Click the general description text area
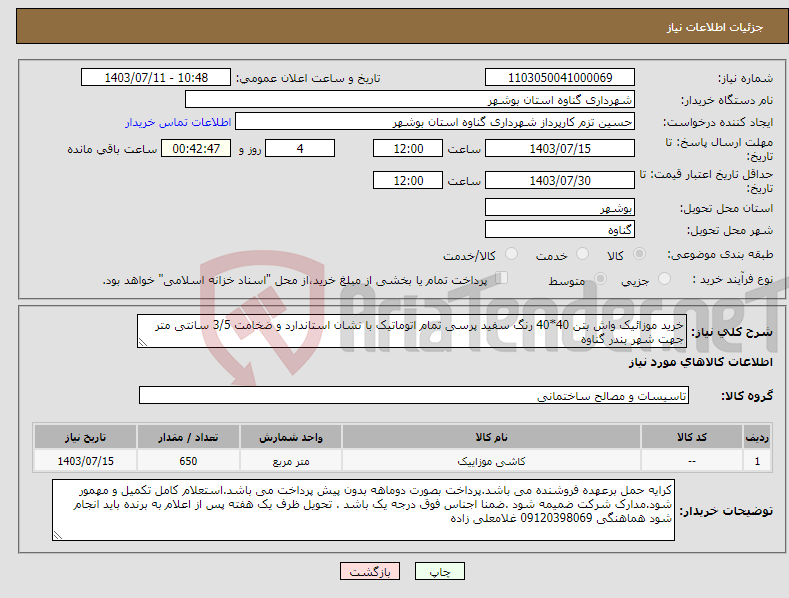Screen dimensions: 789x598 pyautogui.click(x=412, y=331)
